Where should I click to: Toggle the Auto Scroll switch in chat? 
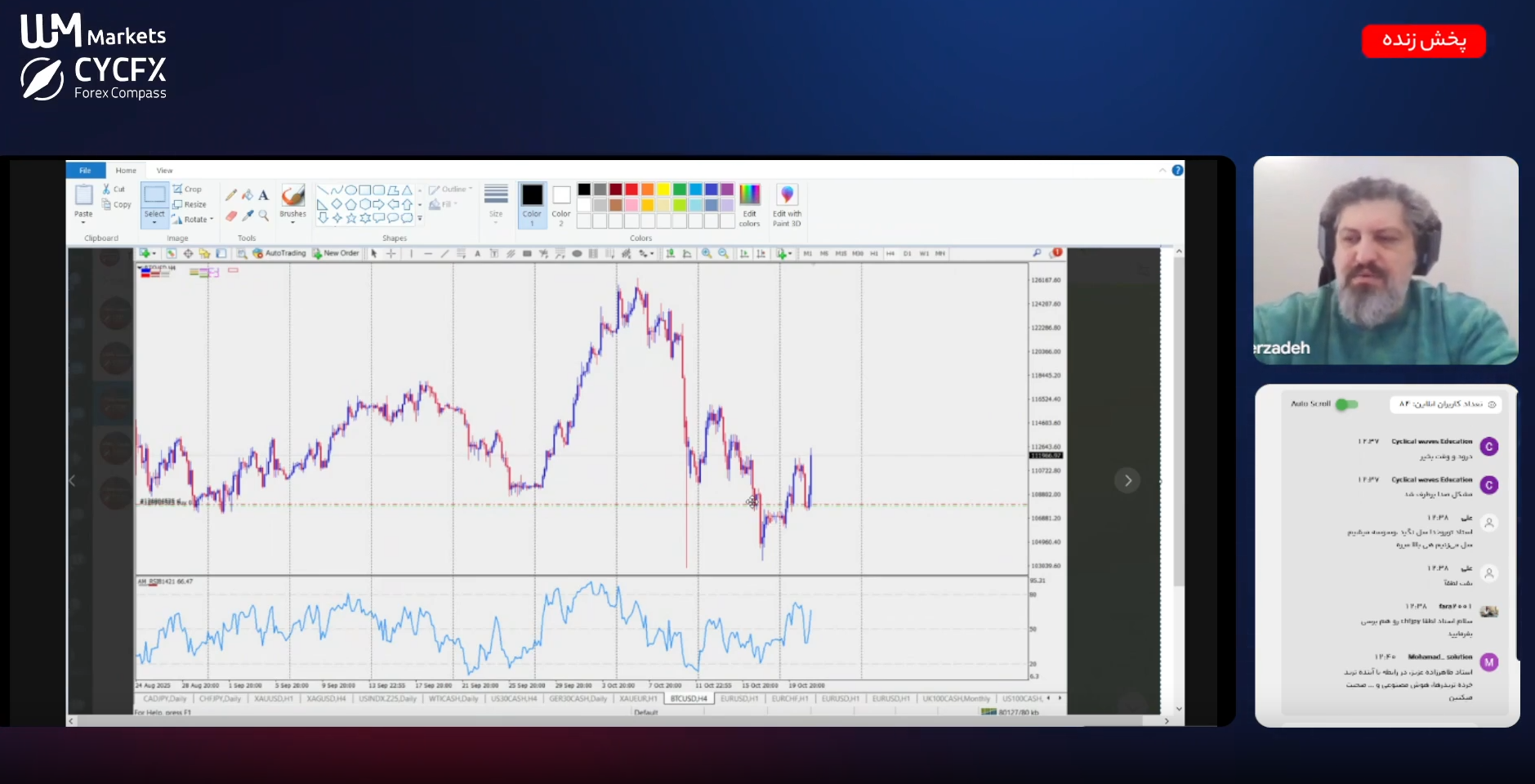pyautogui.click(x=1346, y=404)
